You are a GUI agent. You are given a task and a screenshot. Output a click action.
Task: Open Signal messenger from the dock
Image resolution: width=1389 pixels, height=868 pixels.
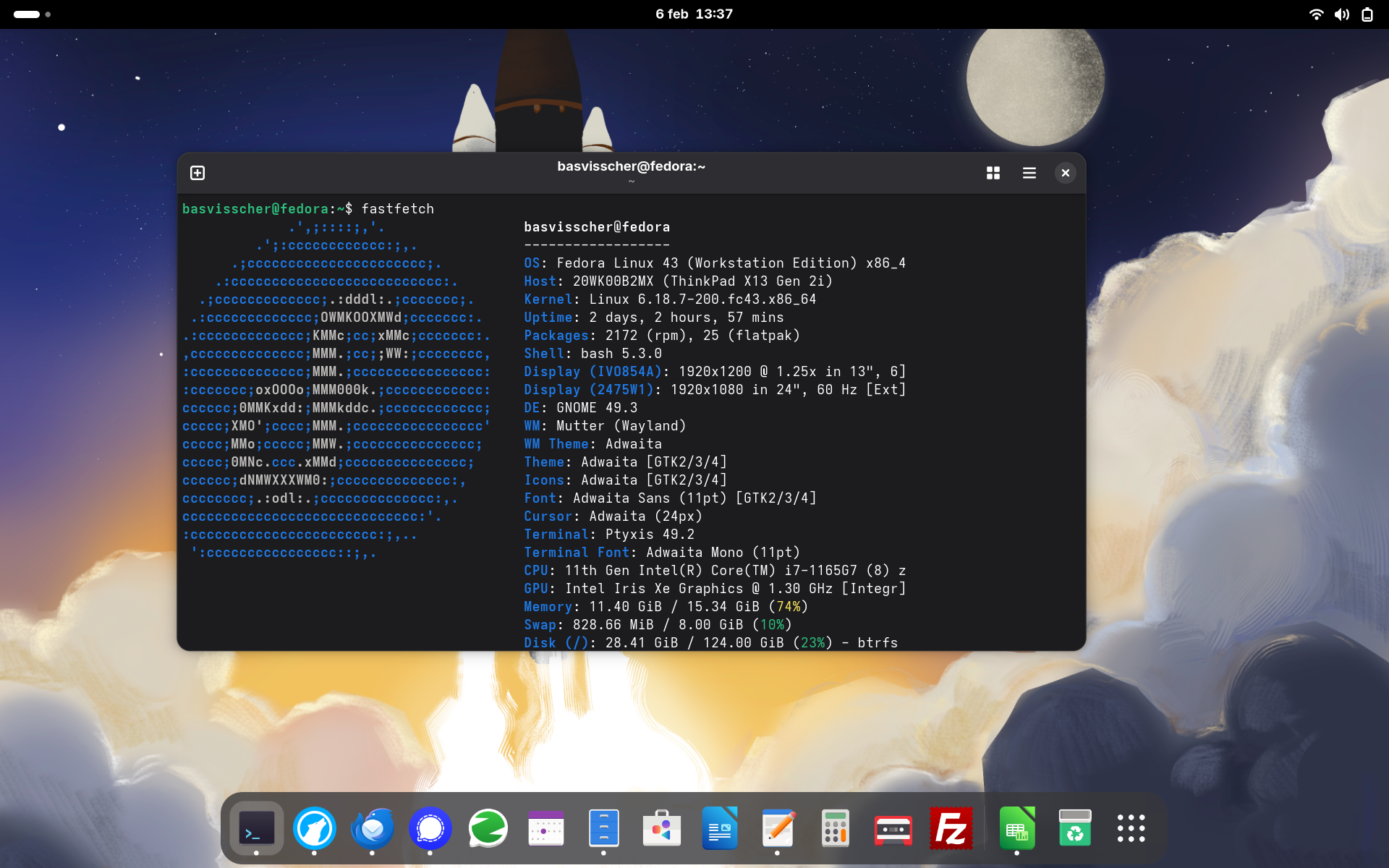tap(430, 828)
